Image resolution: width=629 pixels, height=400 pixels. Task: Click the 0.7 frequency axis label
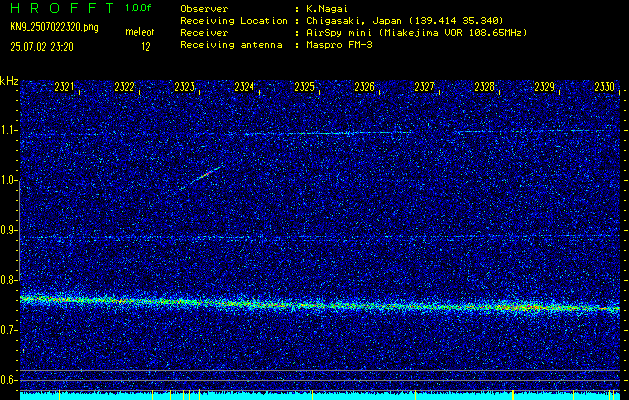[x=8, y=330]
